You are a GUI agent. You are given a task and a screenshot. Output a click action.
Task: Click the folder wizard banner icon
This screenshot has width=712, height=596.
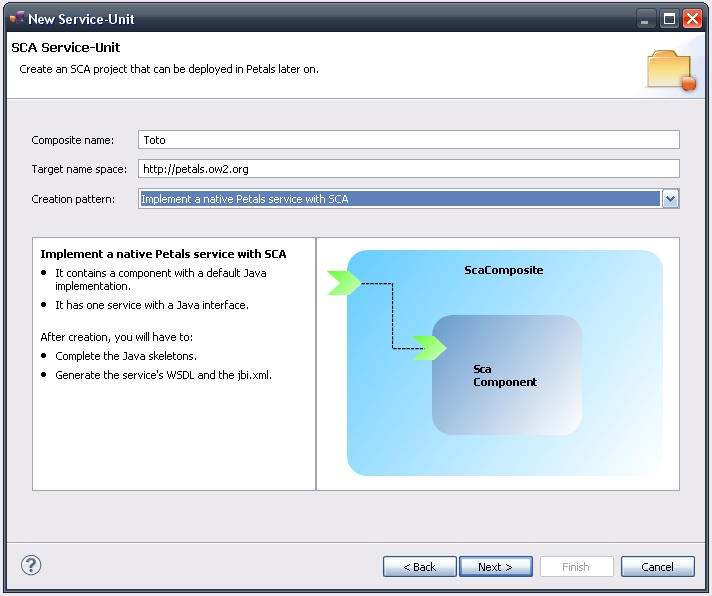pos(670,70)
